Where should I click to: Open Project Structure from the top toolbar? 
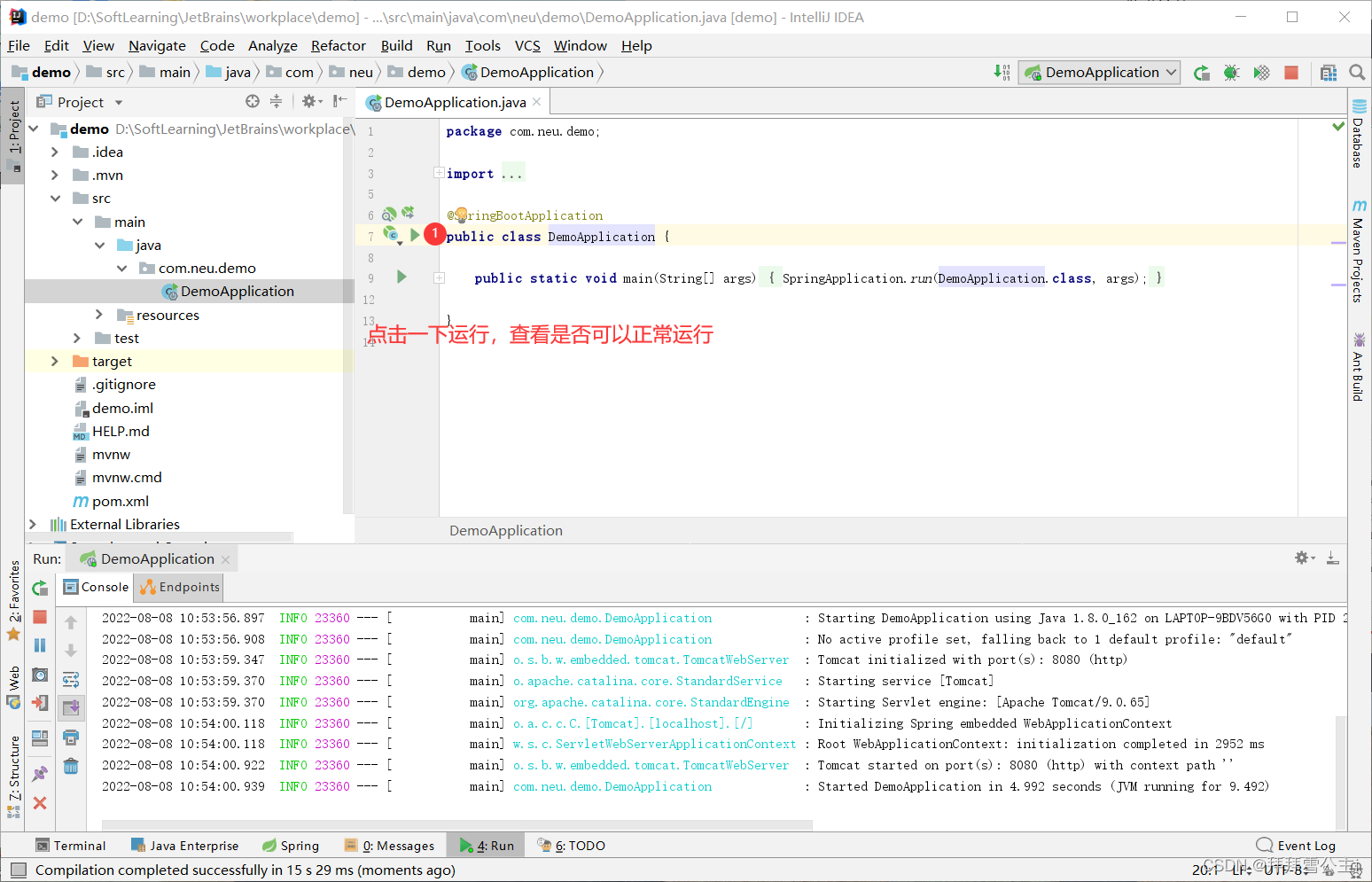(x=1328, y=73)
